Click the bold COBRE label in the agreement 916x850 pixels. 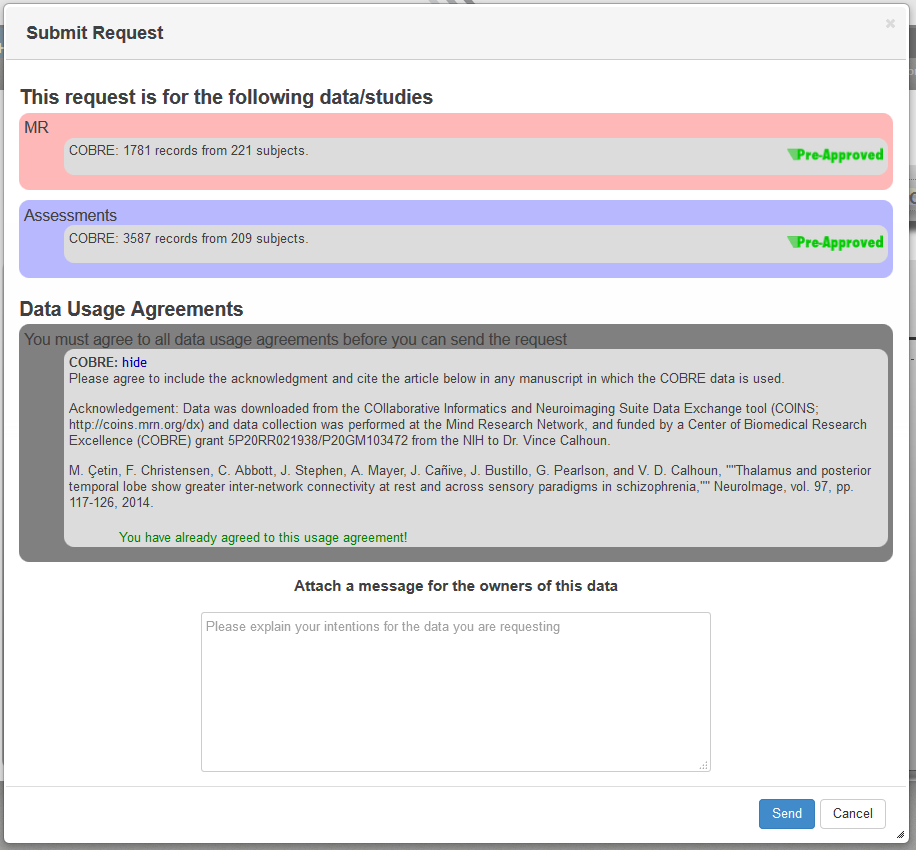95,362
